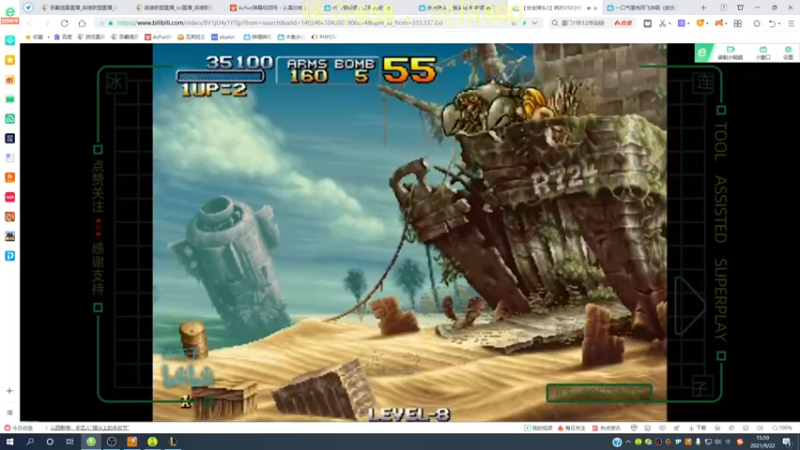Click the game video player area
This screenshot has width=800, height=450.
pyautogui.click(x=409, y=232)
